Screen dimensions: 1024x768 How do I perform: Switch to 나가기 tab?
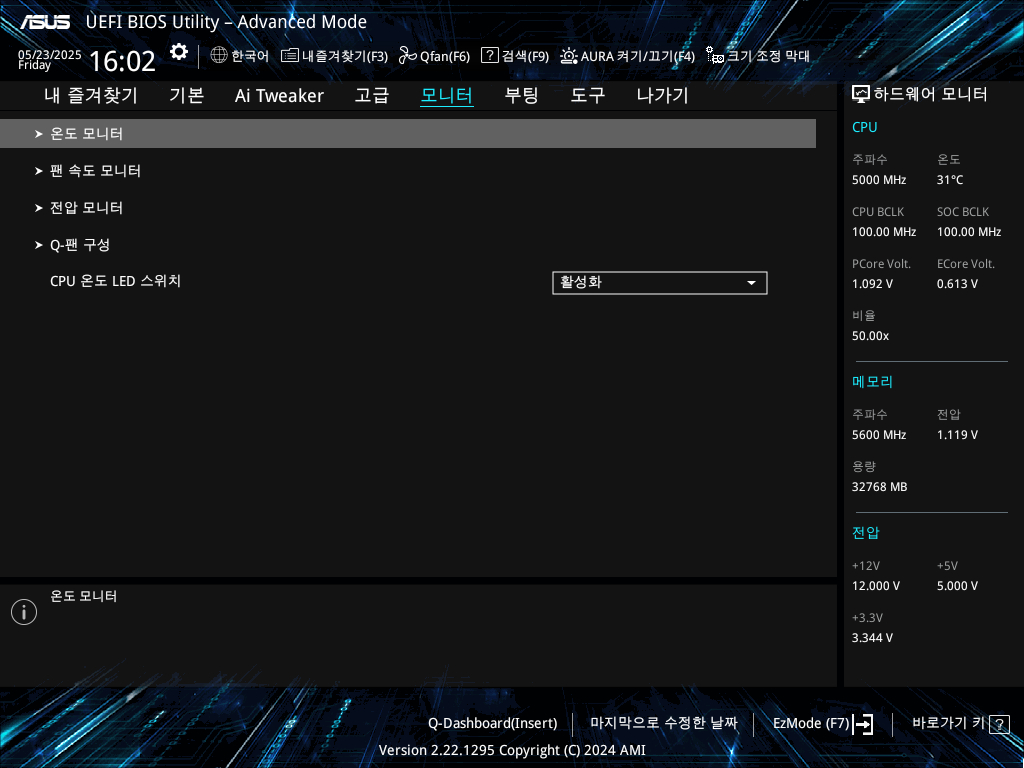(x=662, y=95)
